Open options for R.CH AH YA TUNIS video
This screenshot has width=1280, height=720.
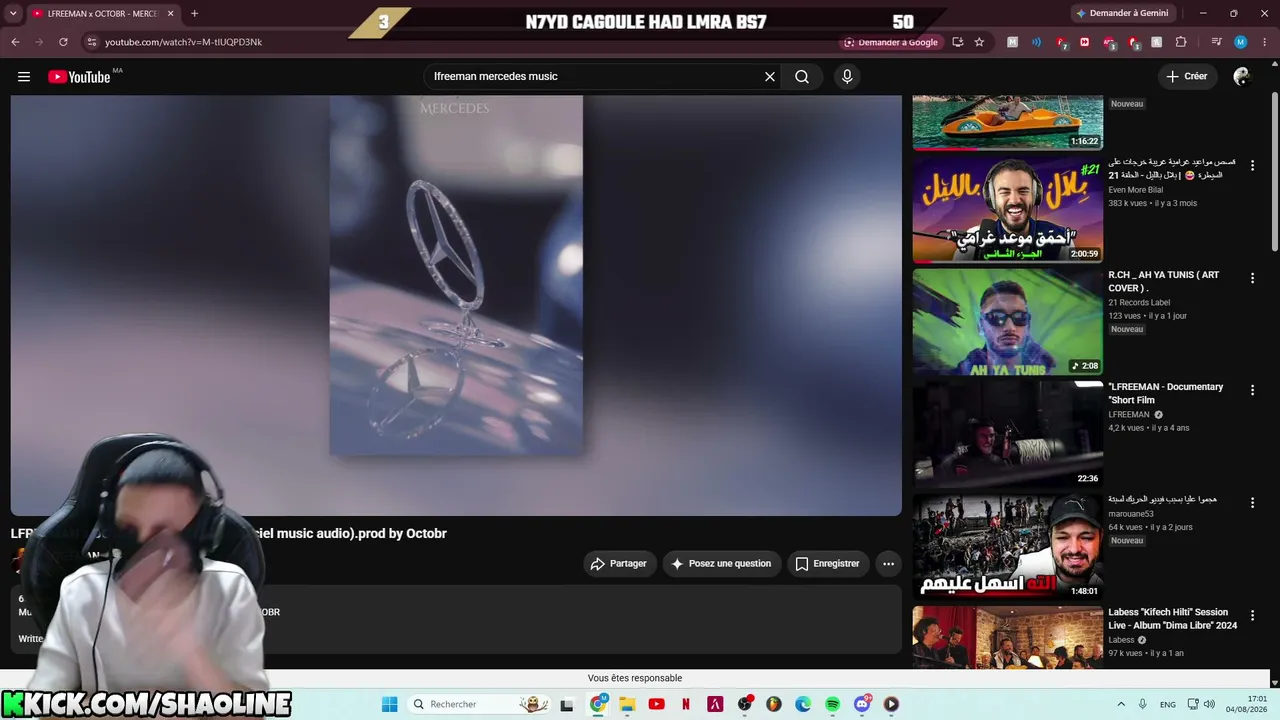[x=1252, y=278]
